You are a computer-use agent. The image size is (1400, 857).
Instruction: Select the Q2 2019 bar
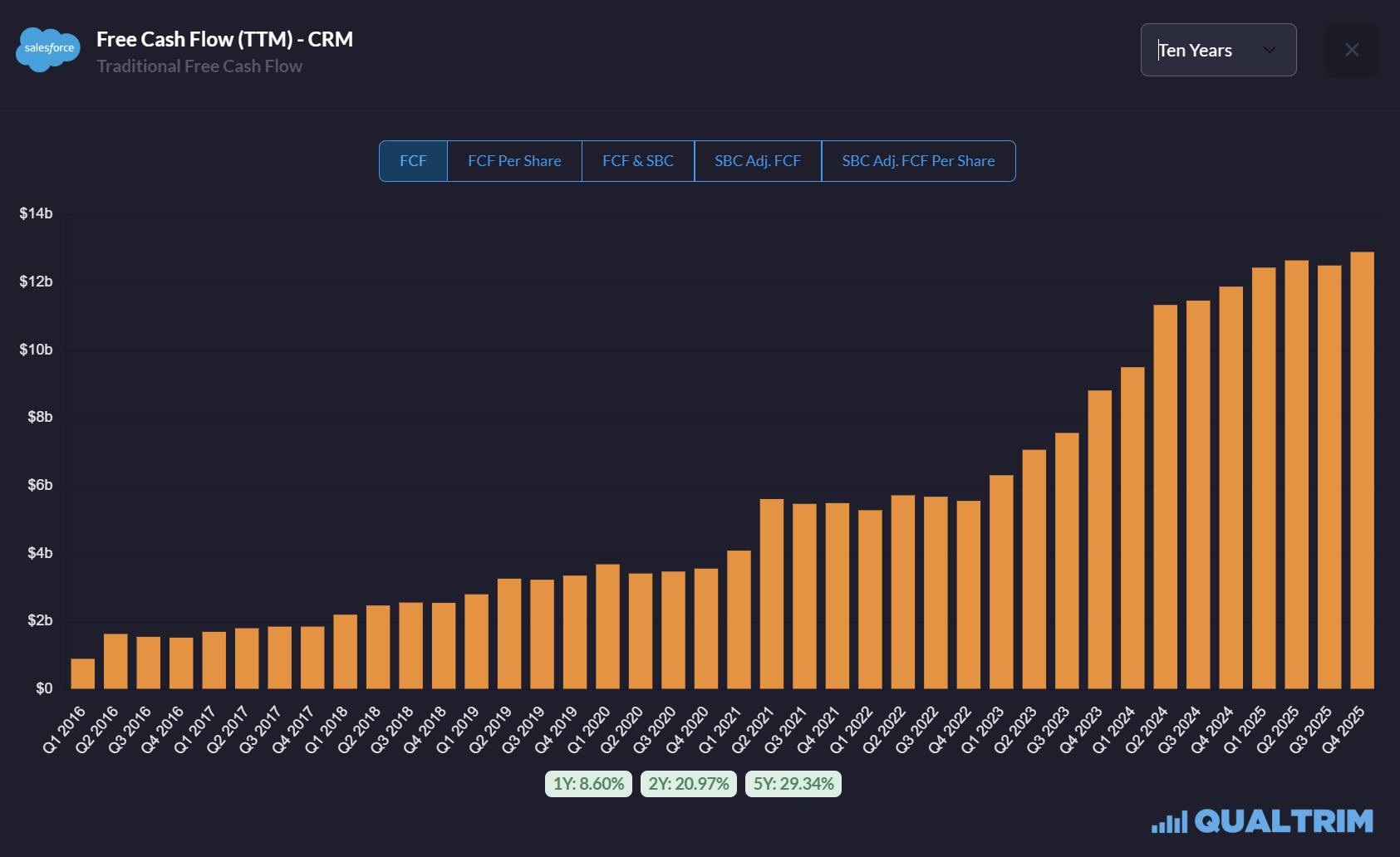pos(509,634)
